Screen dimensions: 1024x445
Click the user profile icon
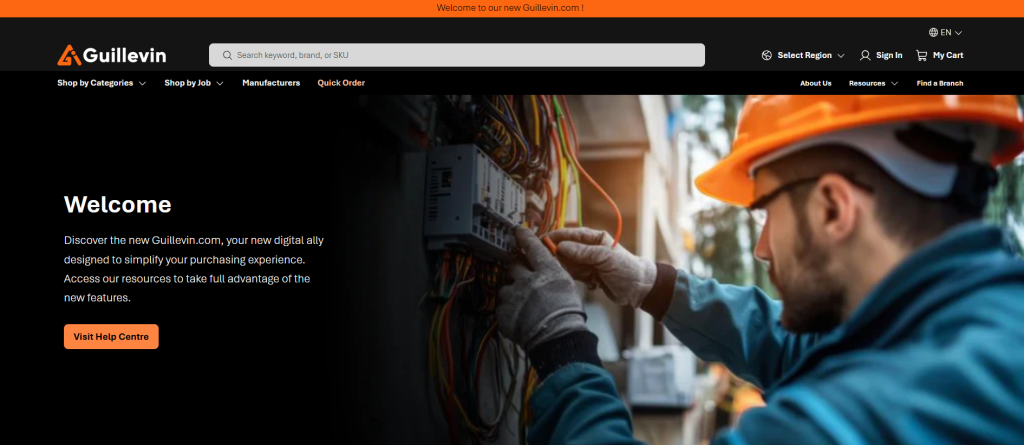point(865,55)
